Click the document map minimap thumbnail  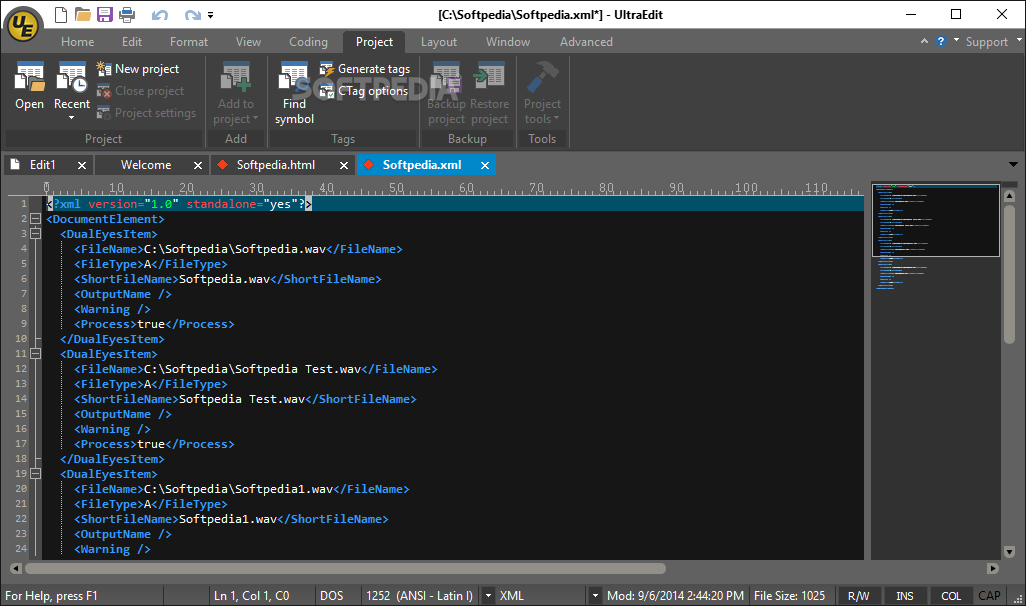click(x=935, y=220)
